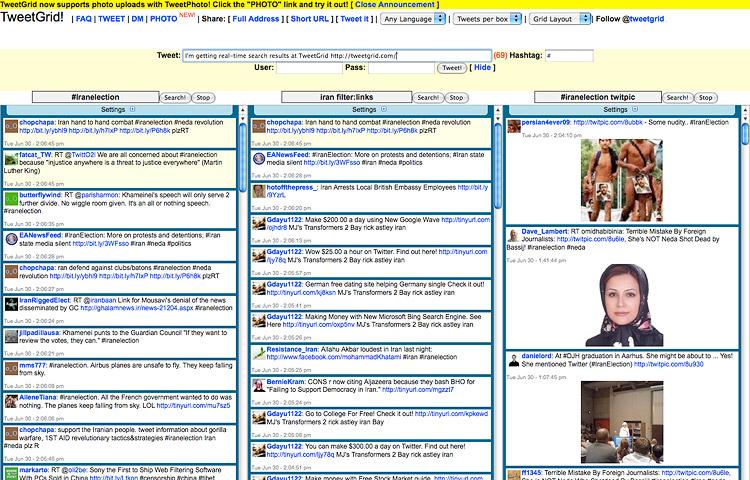Image resolution: width=750 pixels, height=480 pixels.
Task: Open danielord graduation photo thumbnail
Action: pos(622,422)
